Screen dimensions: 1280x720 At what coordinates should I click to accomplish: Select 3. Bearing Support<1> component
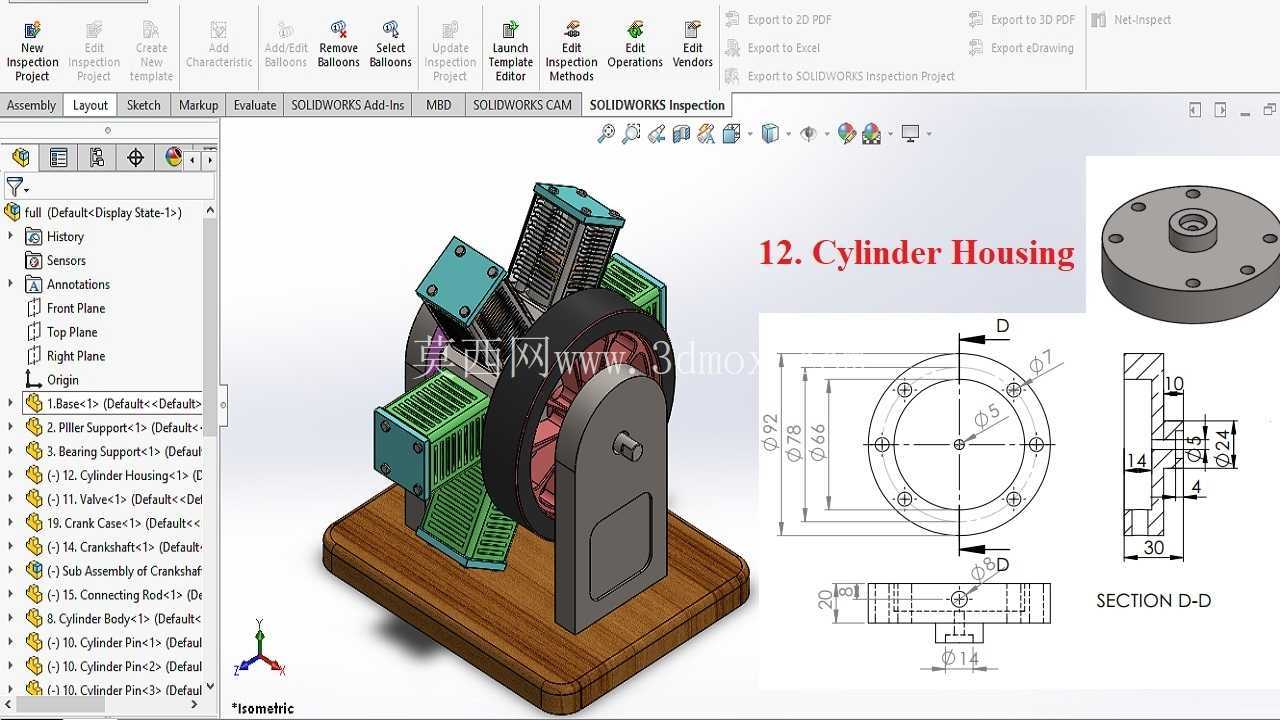coord(114,451)
